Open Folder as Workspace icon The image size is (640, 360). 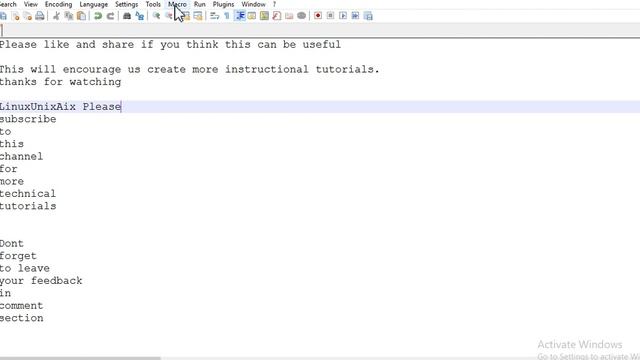(x=289, y=16)
